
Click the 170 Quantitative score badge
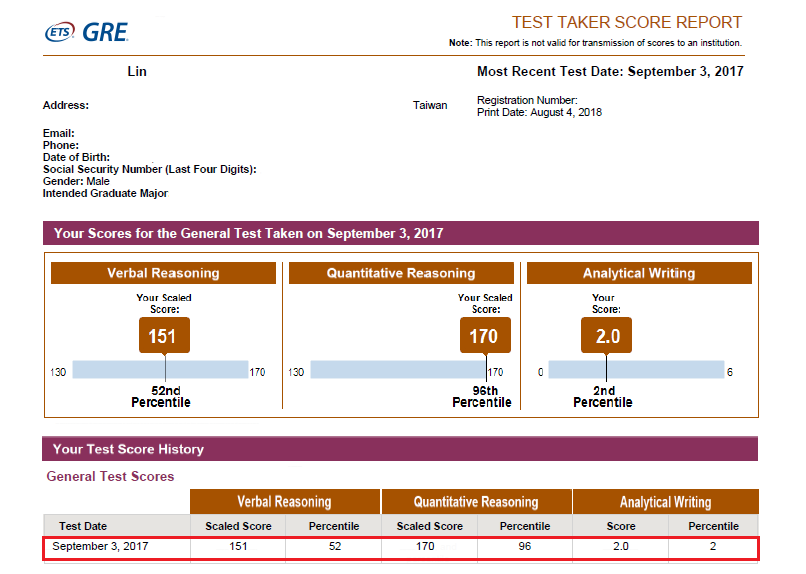tap(485, 336)
